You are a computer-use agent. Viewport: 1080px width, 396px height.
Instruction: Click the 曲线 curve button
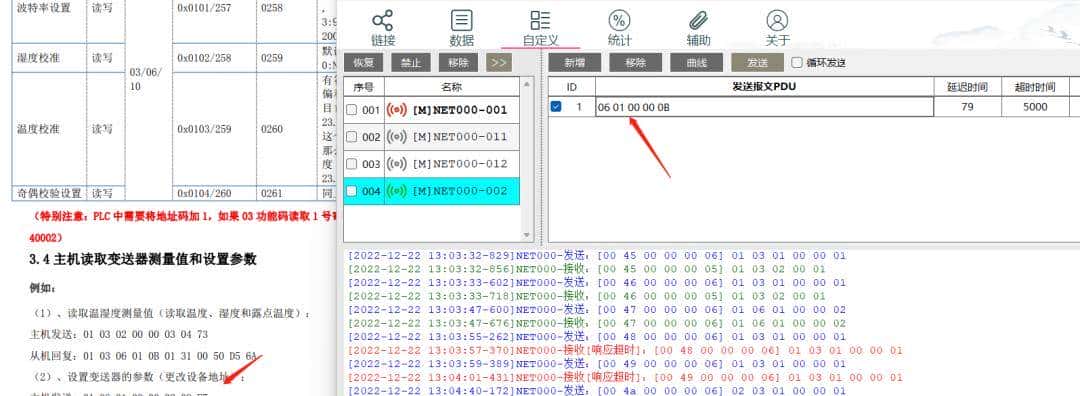pos(696,63)
